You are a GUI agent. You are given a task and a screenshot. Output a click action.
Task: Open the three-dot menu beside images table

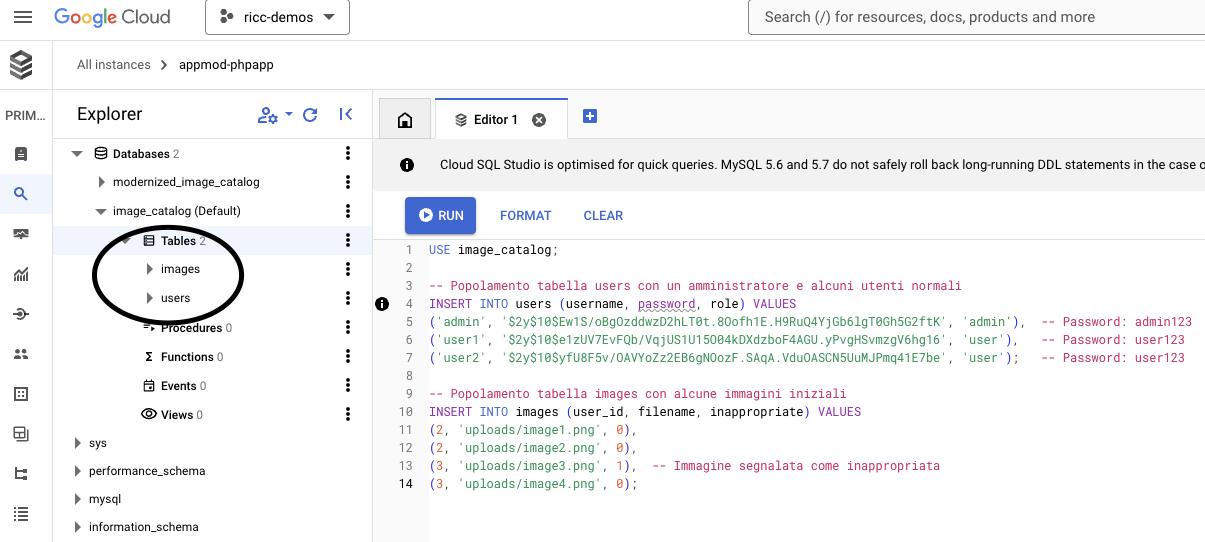click(348, 269)
